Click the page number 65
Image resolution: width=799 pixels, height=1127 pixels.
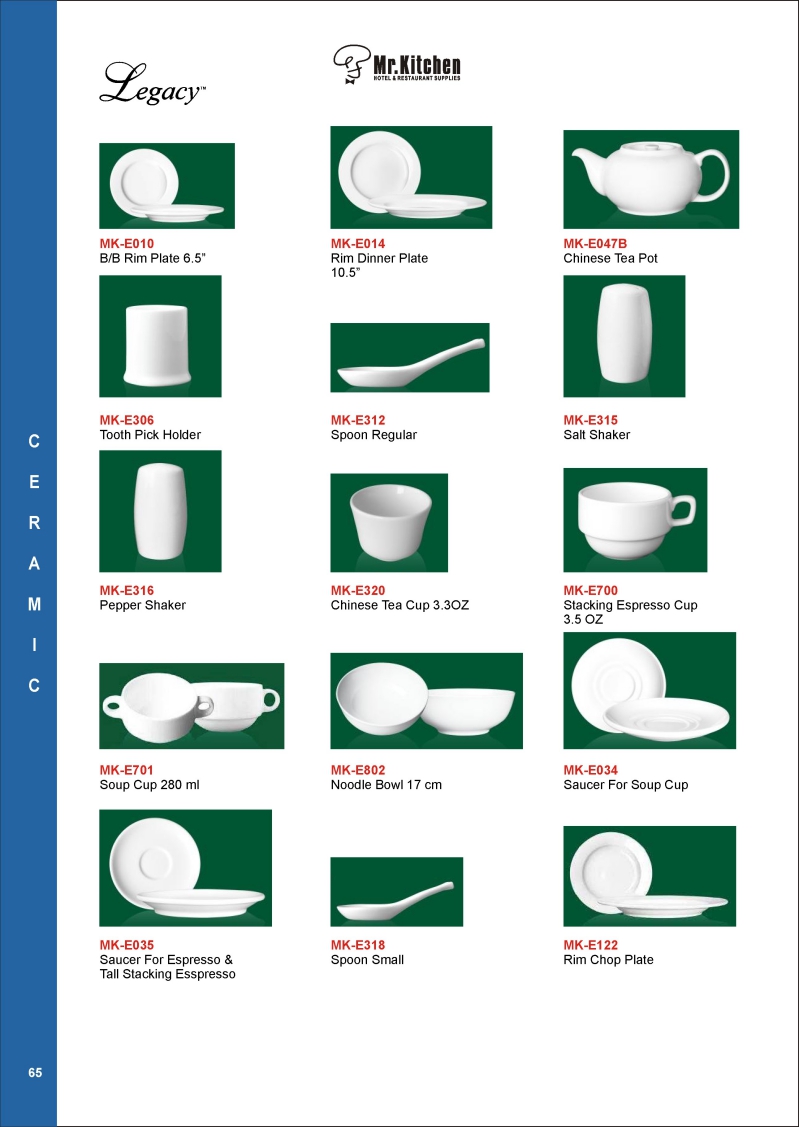click(35, 1073)
